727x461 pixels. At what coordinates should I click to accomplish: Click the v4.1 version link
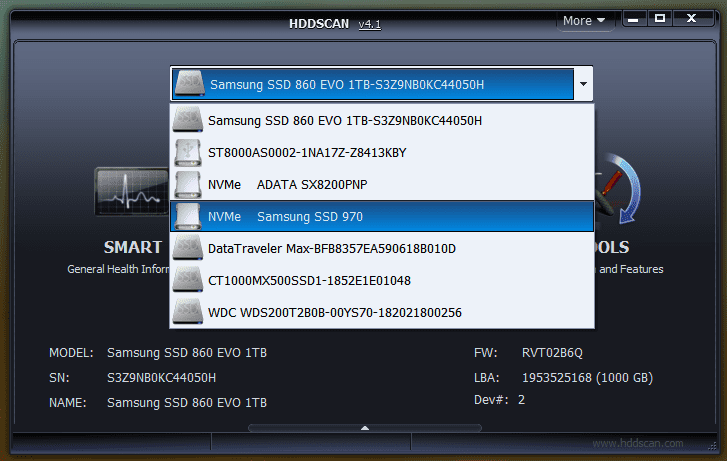point(370,24)
